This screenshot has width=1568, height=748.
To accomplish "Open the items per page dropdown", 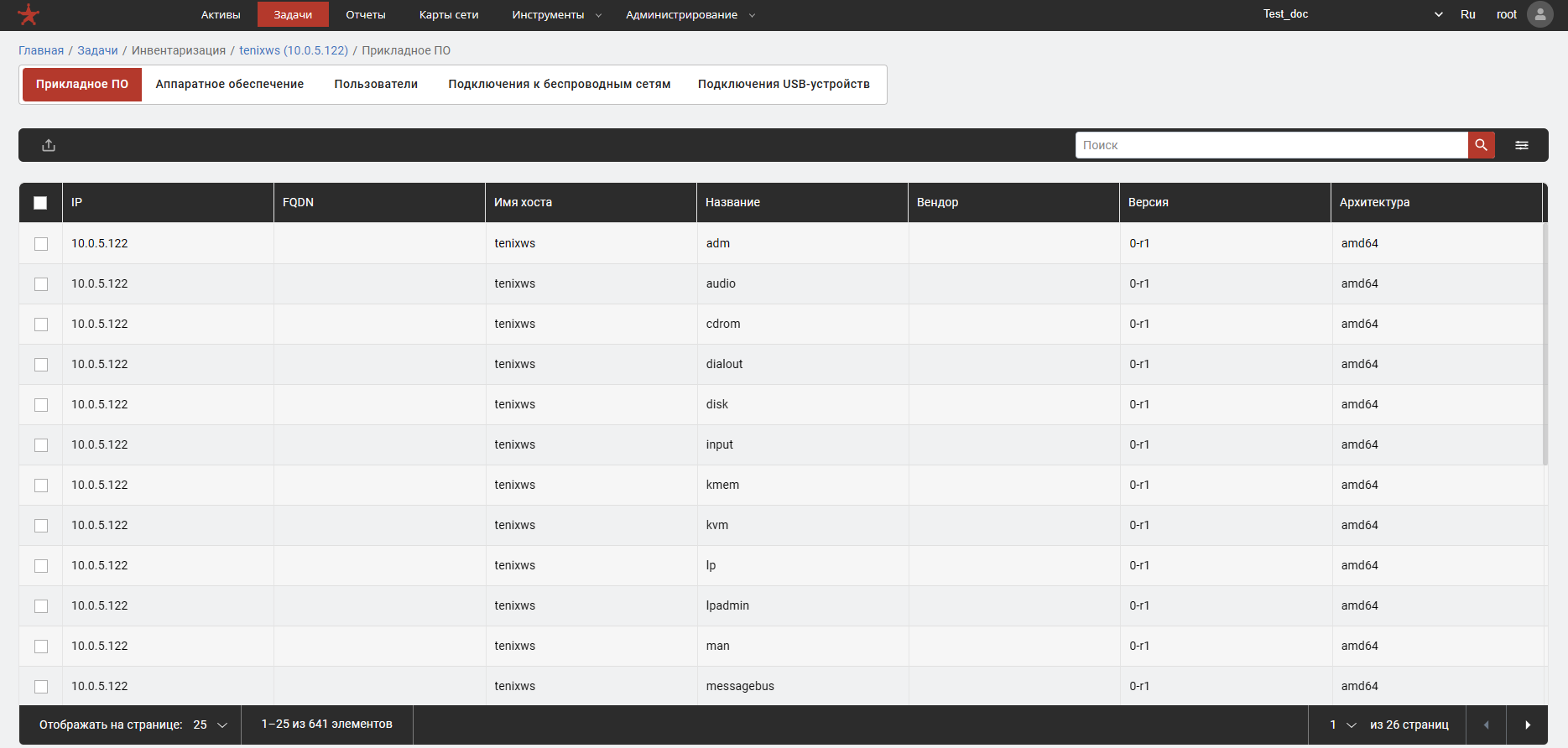I will pyautogui.click(x=211, y=725).
